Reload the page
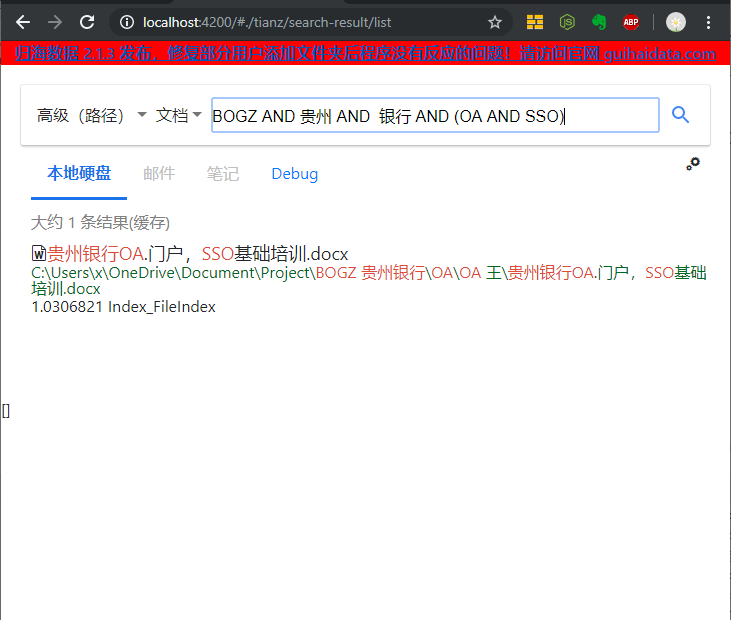This screenshot has height=620, width=731. [87, 22]
